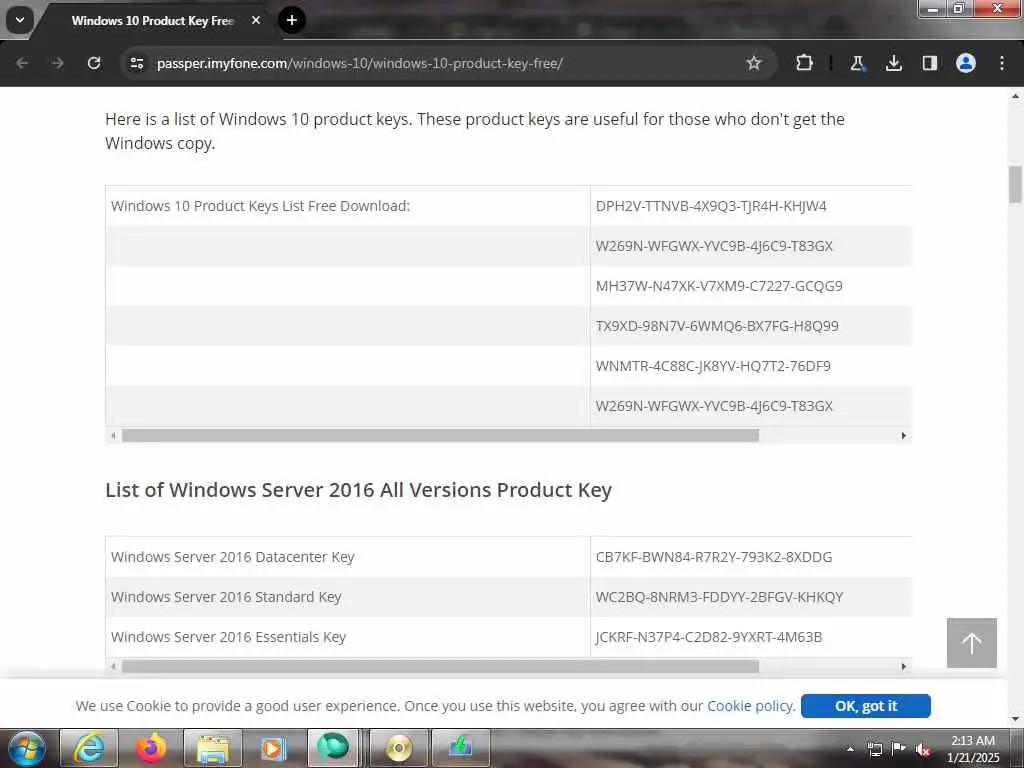This screenshot has width=1024, height=768.
Task: Reload the current page
Action: click(94, 63)
